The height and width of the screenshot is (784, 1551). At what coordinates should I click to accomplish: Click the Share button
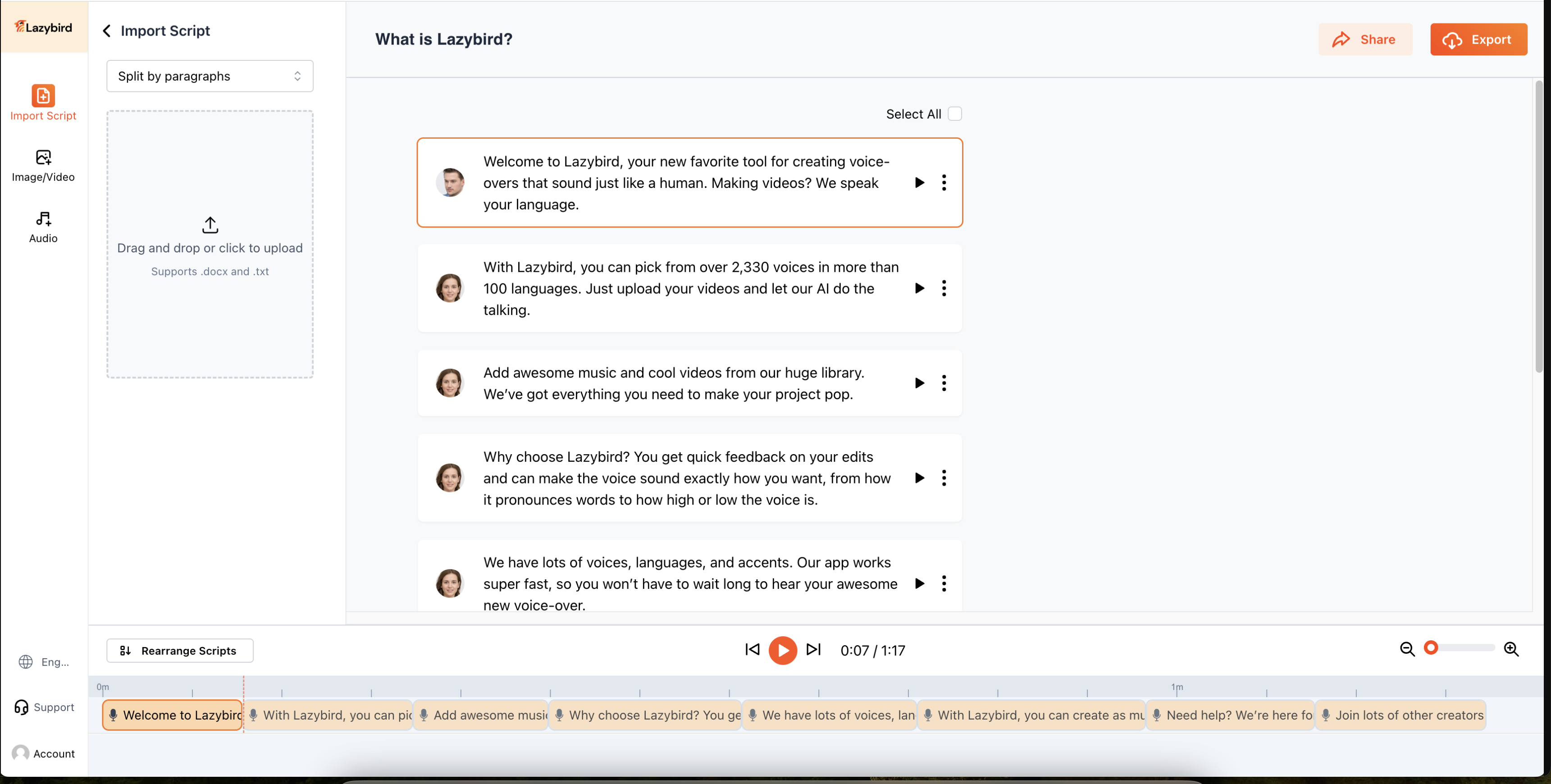[1364, 40]
